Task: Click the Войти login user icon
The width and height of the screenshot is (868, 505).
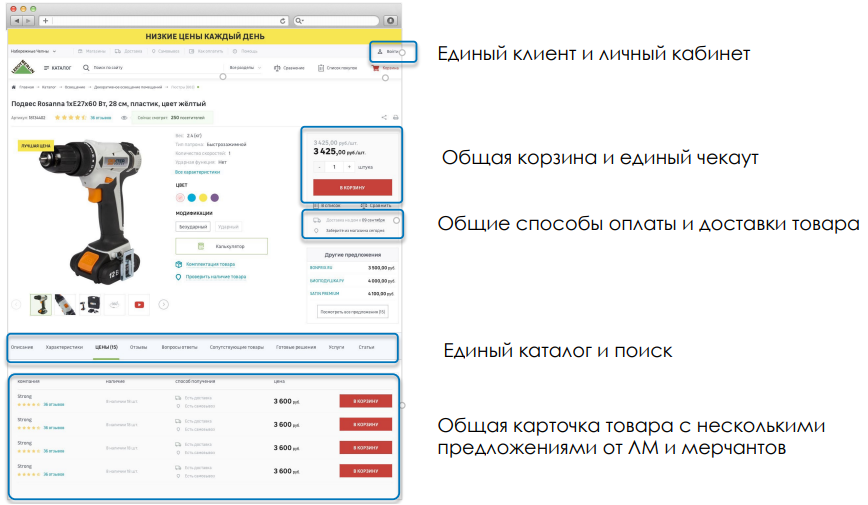Action: (379, 50)
